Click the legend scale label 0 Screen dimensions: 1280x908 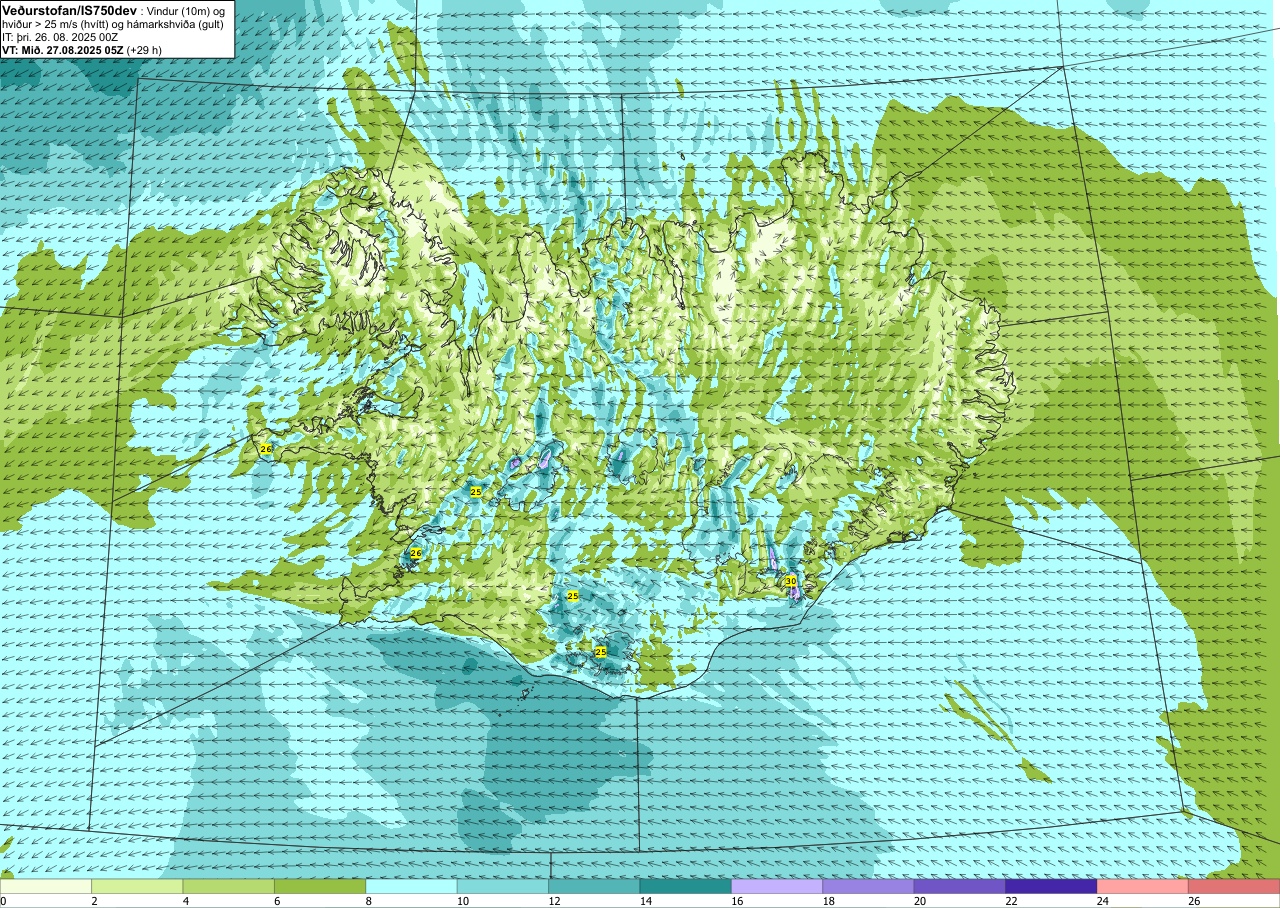[x=3, y=901]
